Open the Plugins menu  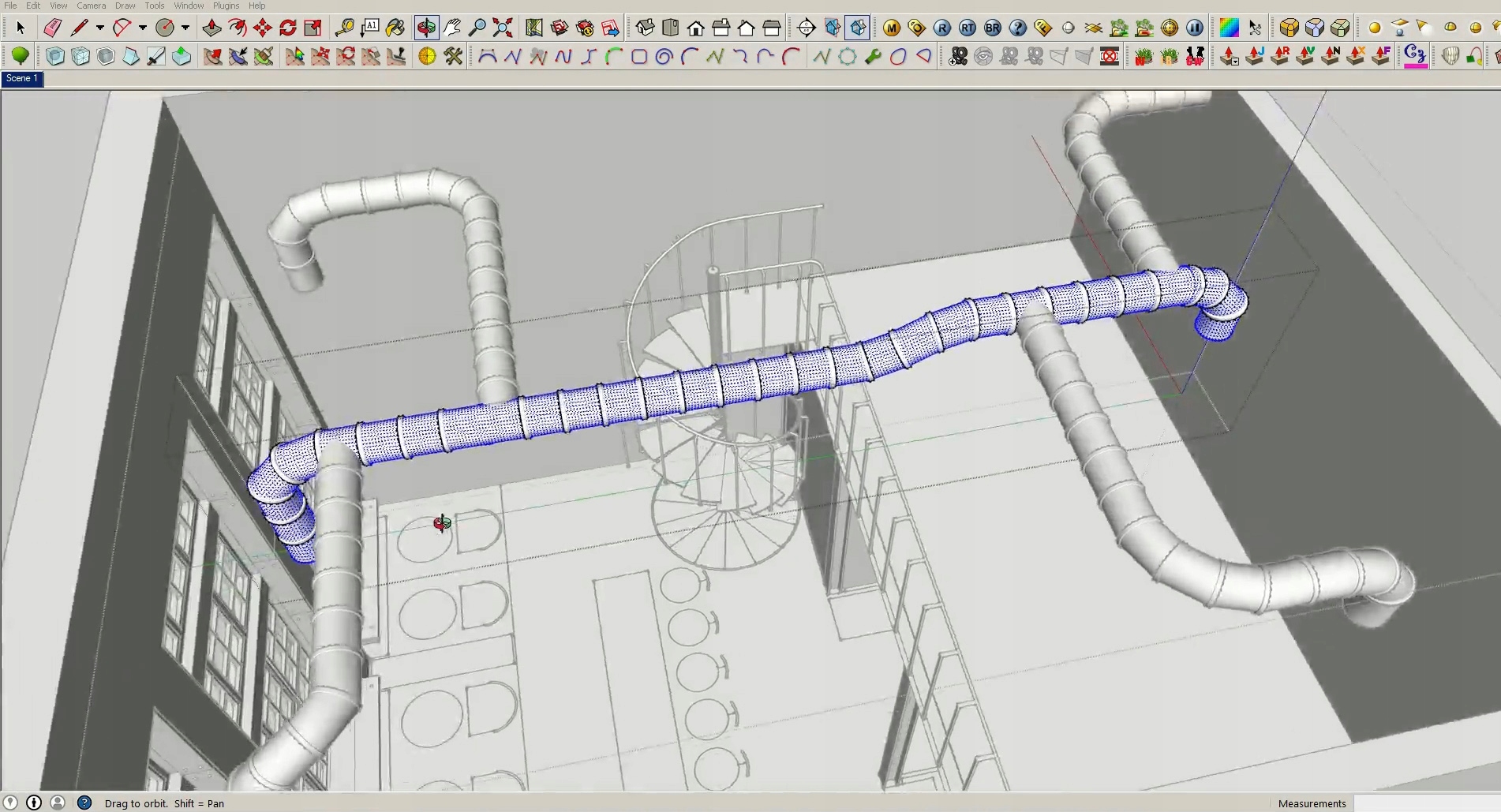(226, 6)
